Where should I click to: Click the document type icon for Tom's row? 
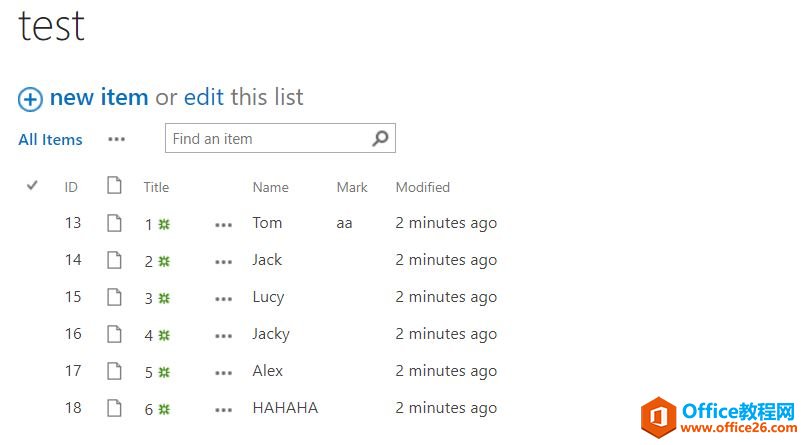click(114, 223)
